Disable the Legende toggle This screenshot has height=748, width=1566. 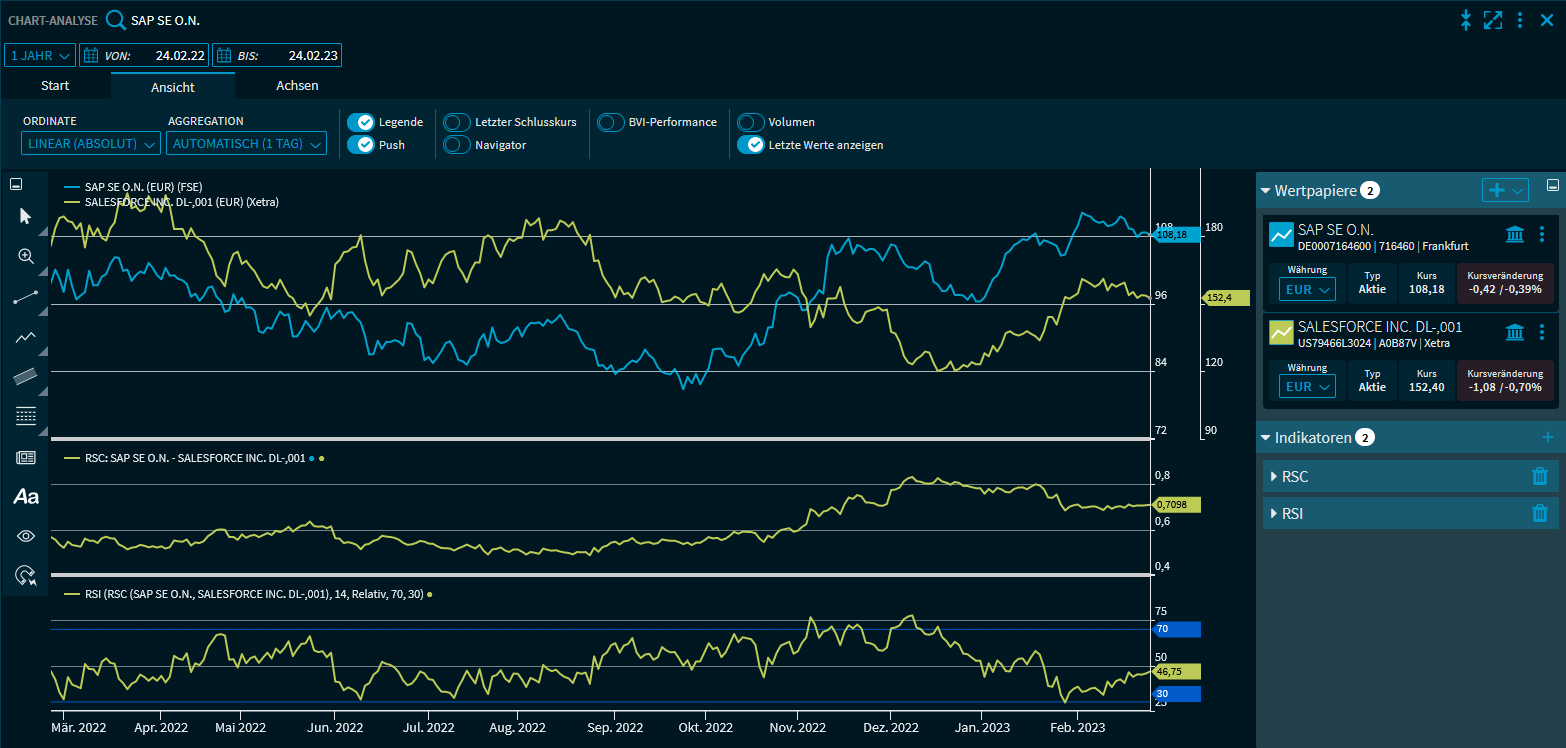[x=360, y=122]
